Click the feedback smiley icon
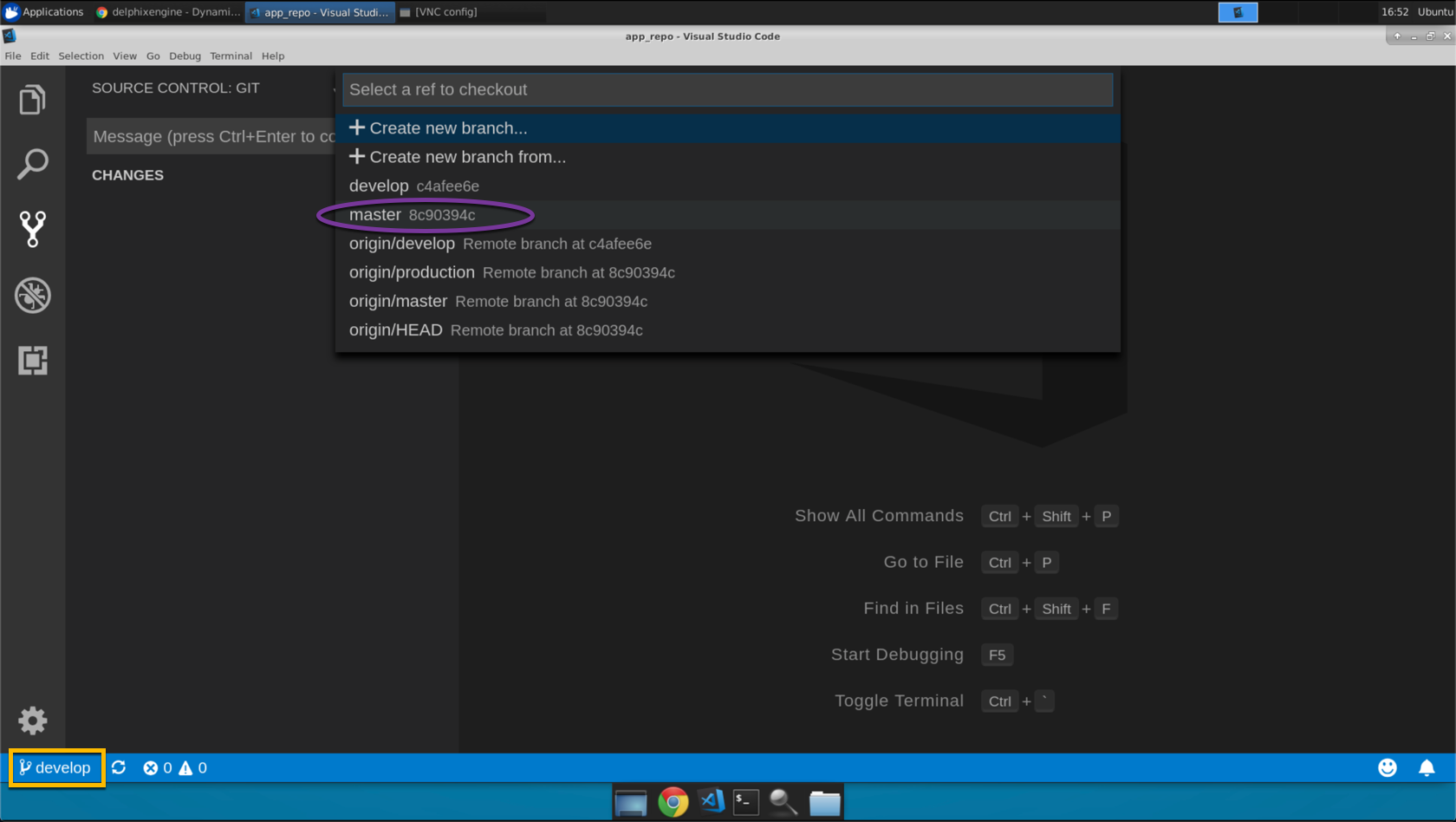Image resolution: width=1456 pixels, height=822 pixels. [1388, 767]
